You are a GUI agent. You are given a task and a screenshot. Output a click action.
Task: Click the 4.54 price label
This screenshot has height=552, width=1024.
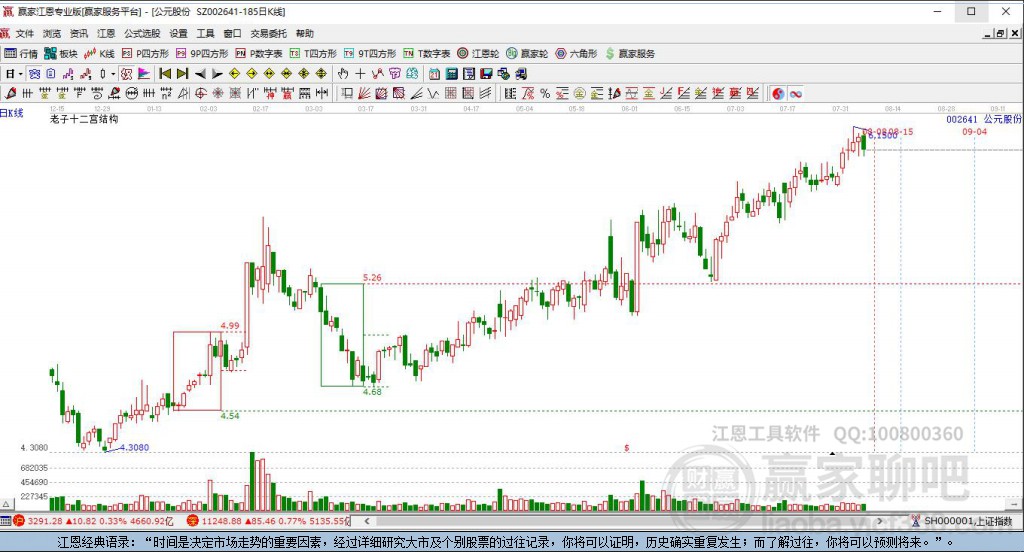230,415
